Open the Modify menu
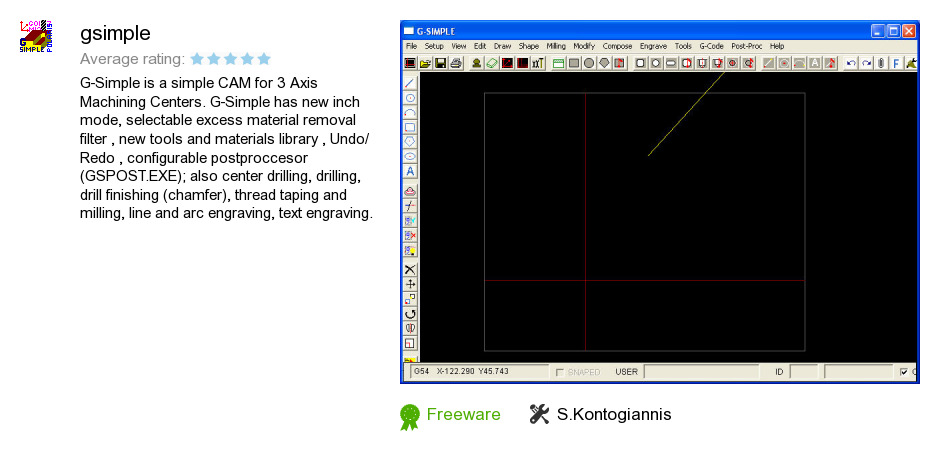The width and height of the screenshot is (940, 461). tap(584, 46)
